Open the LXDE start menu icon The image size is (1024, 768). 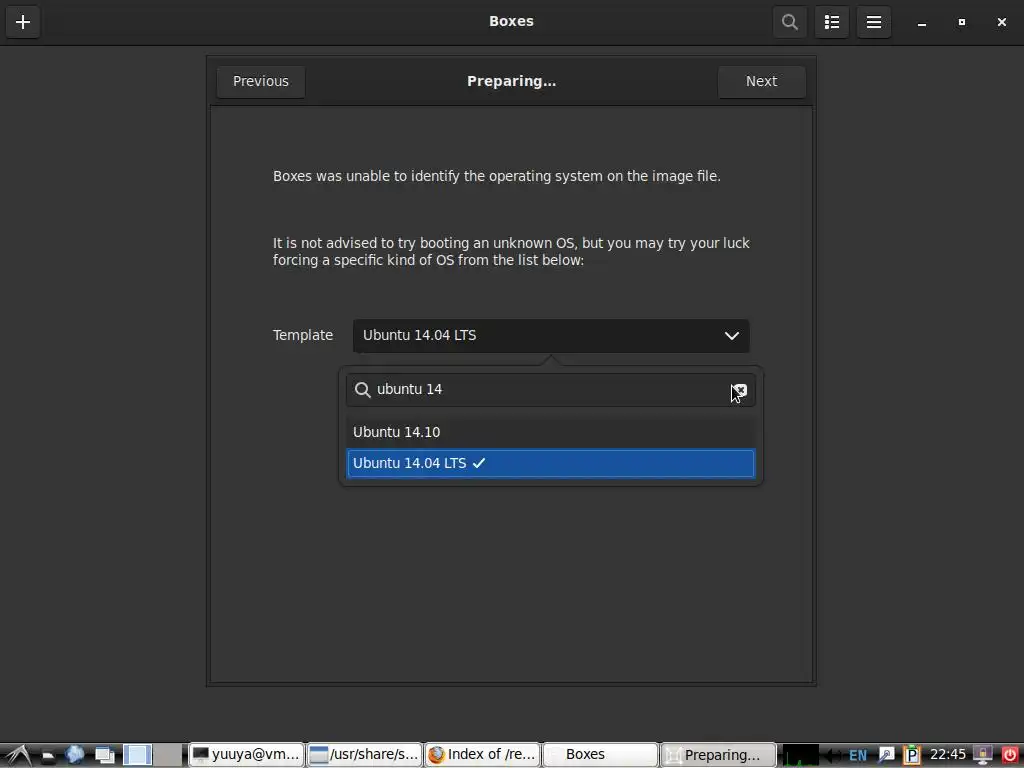[18, 755]
